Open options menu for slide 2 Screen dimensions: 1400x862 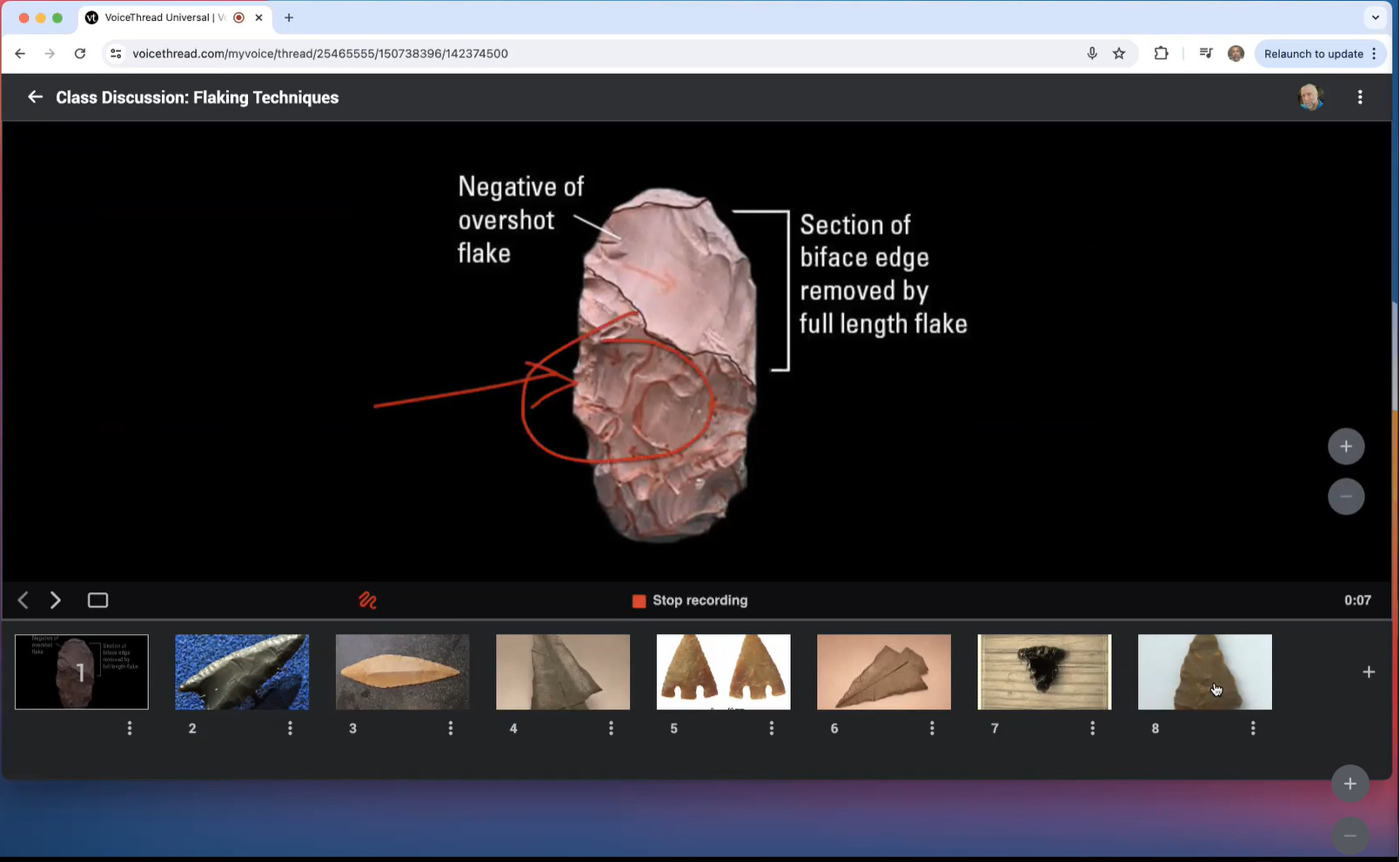coord(290,728)
